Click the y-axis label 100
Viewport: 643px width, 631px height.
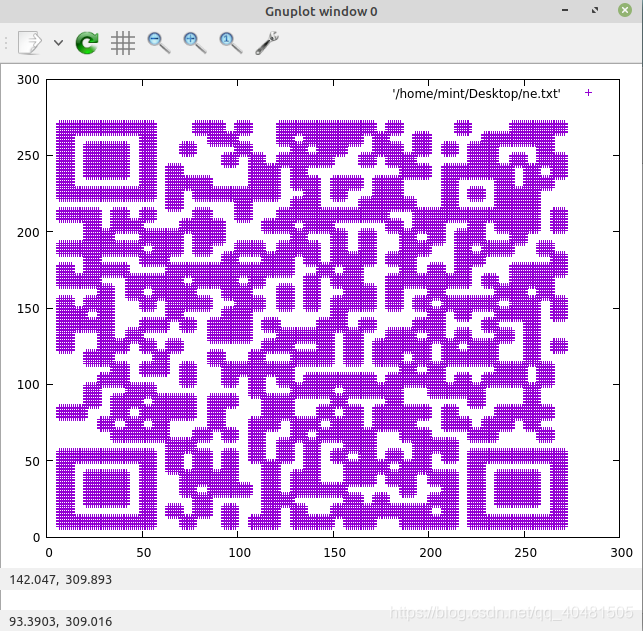coord(28,385)
